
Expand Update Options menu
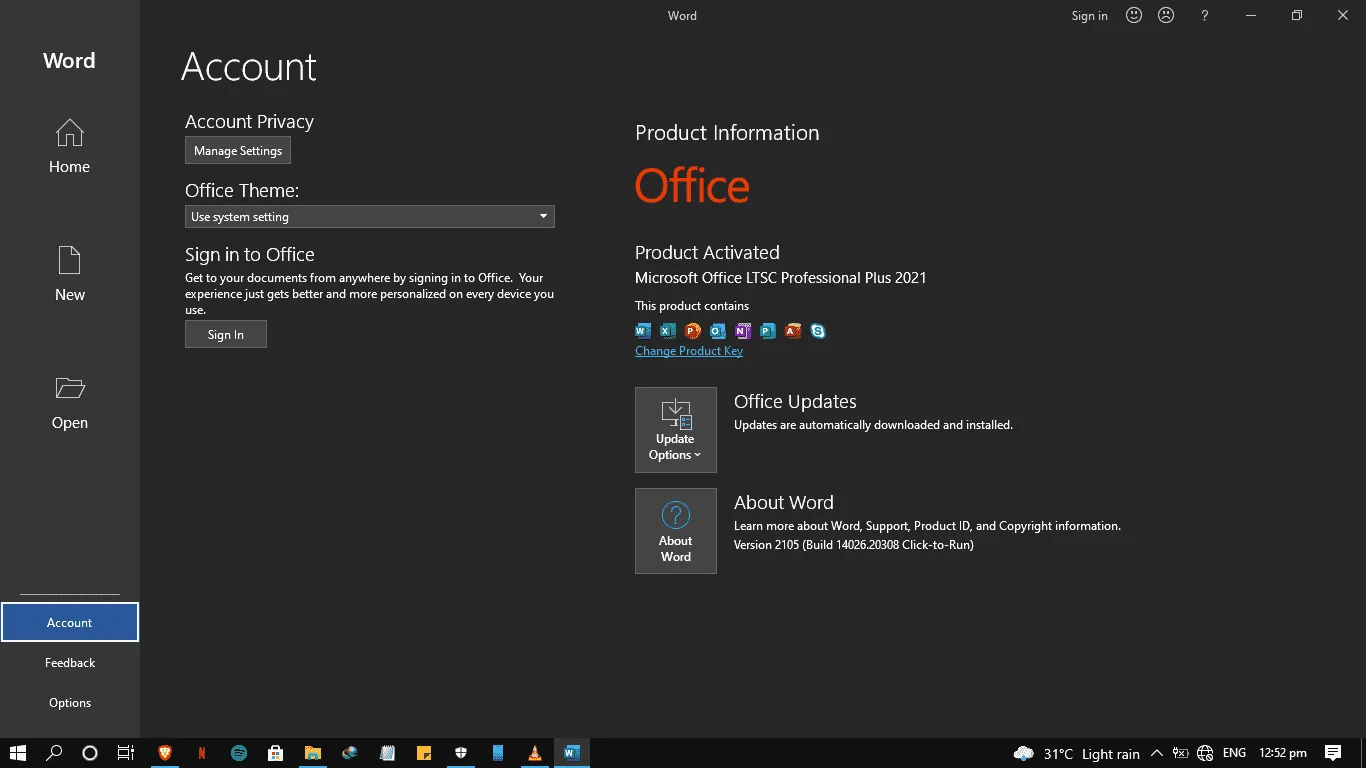click(x=676, y=430)
